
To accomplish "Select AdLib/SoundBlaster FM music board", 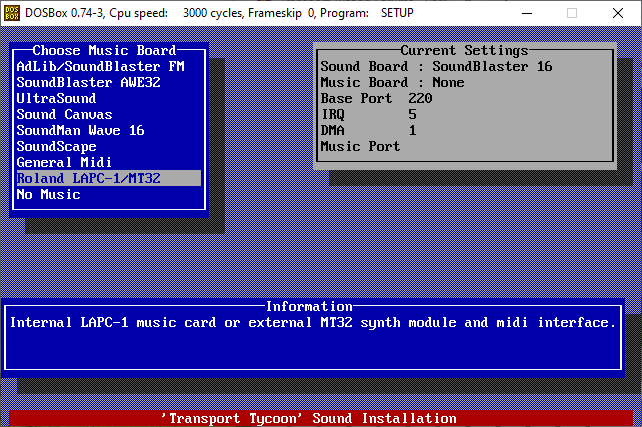I will 100,66.
